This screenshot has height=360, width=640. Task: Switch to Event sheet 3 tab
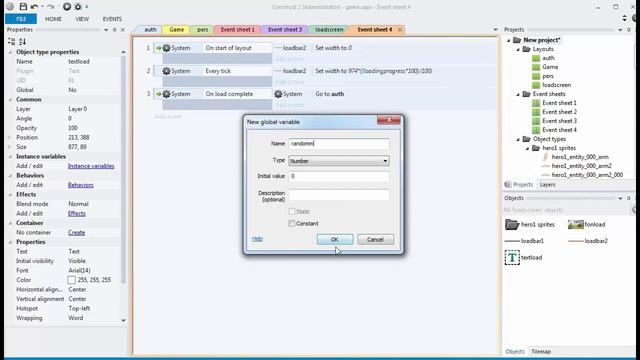click(x=285, y=29)
